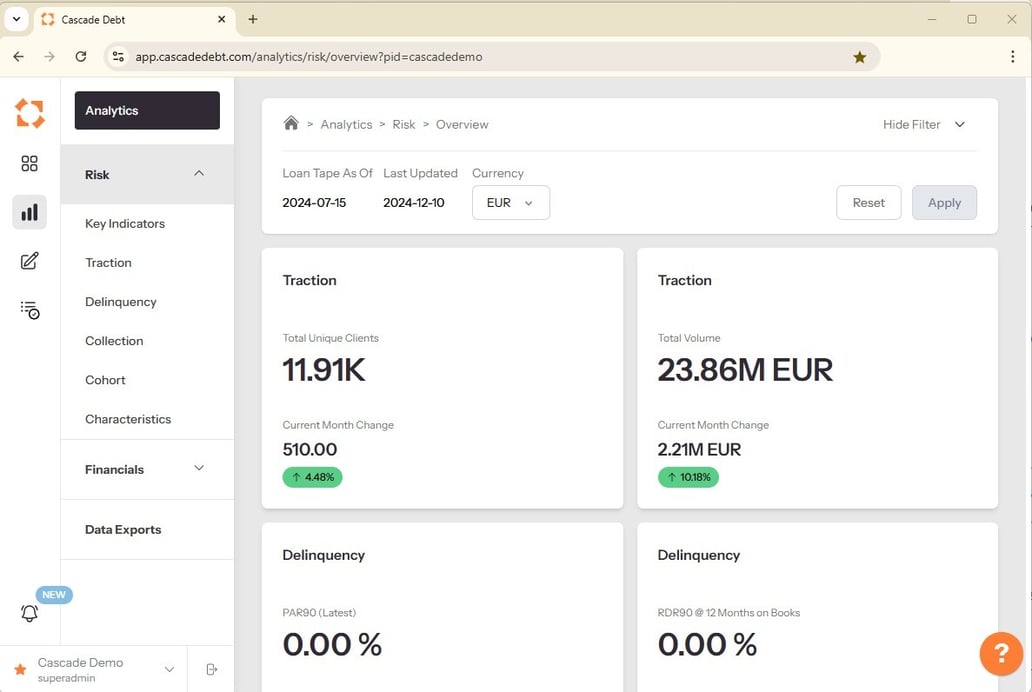
Task: Click the logout icon beside Cascade Demo
Action: point(211,669)
